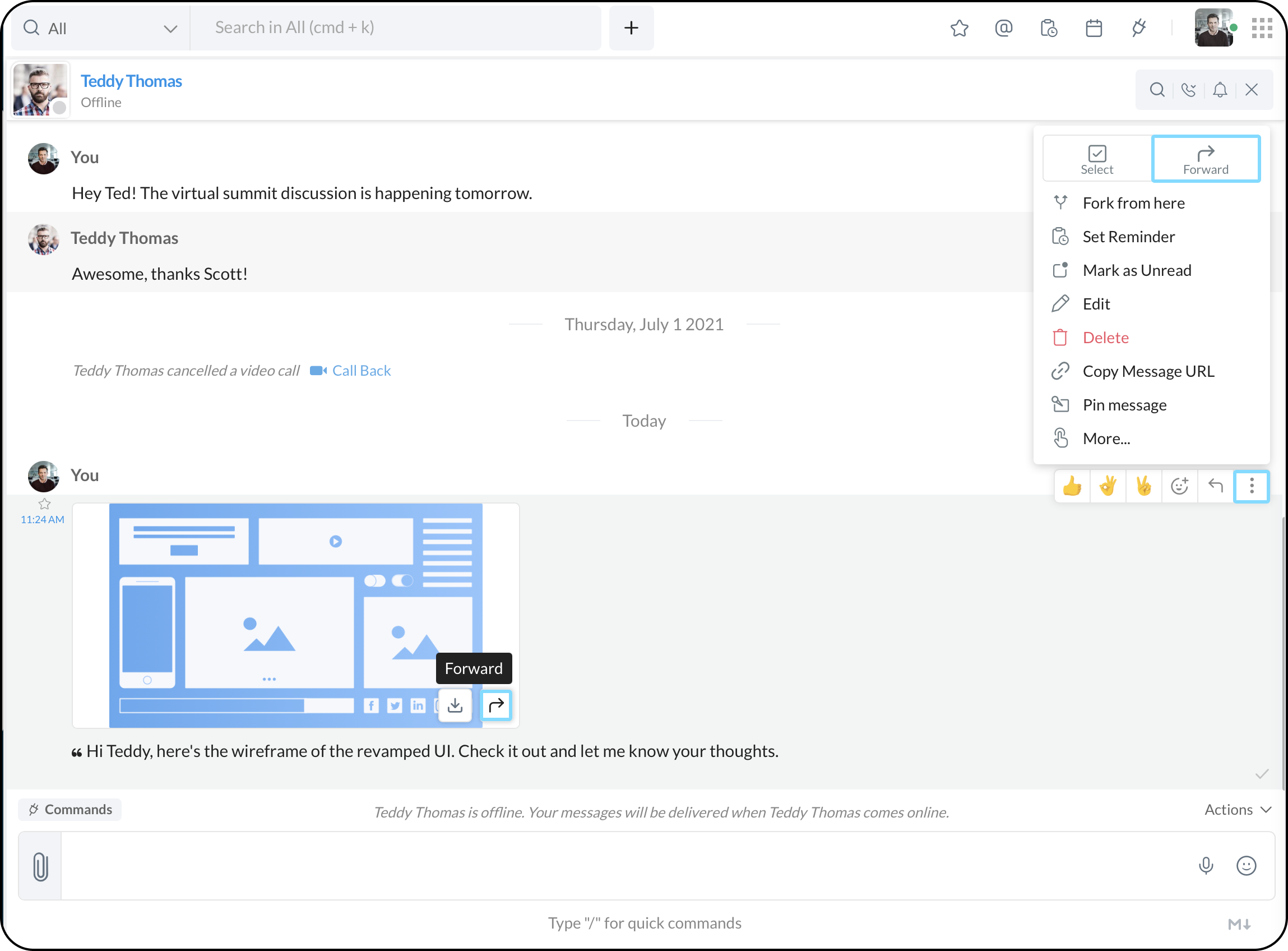
Task: Expand the Actions dropdown above composer
Action: click(x=1238, y=809)
